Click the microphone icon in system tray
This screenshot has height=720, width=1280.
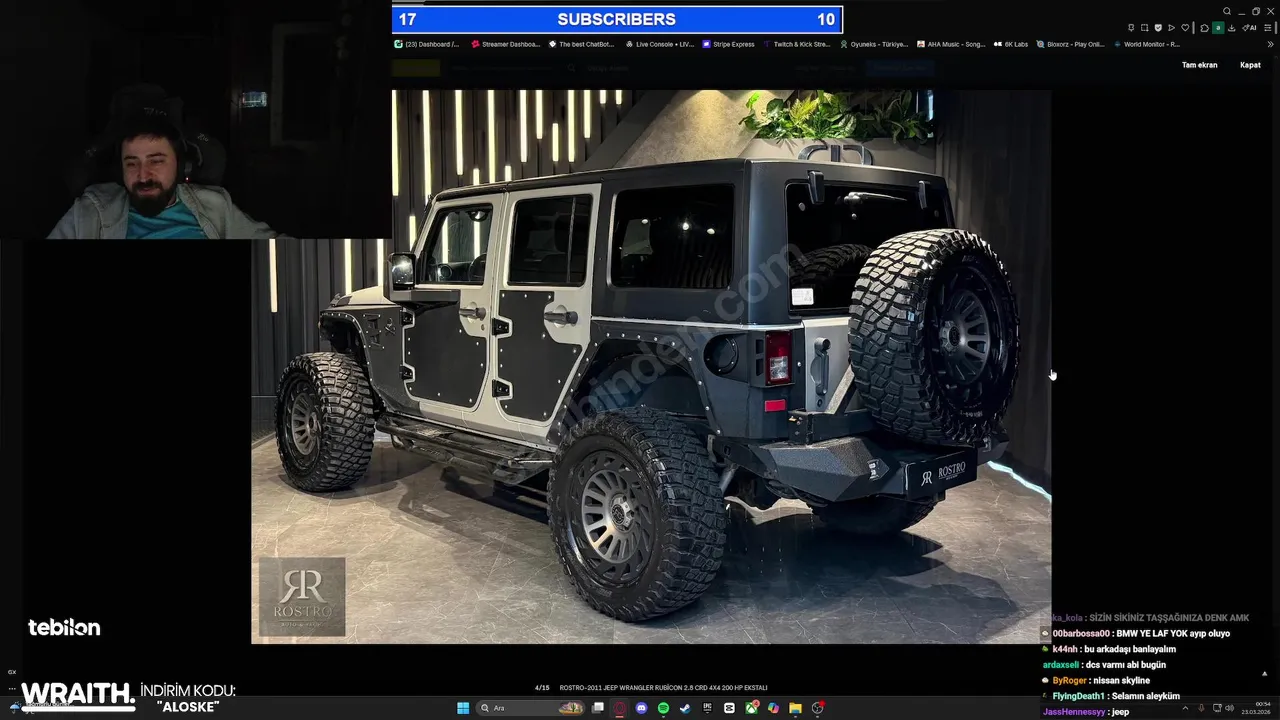(x=1201, y=708)
